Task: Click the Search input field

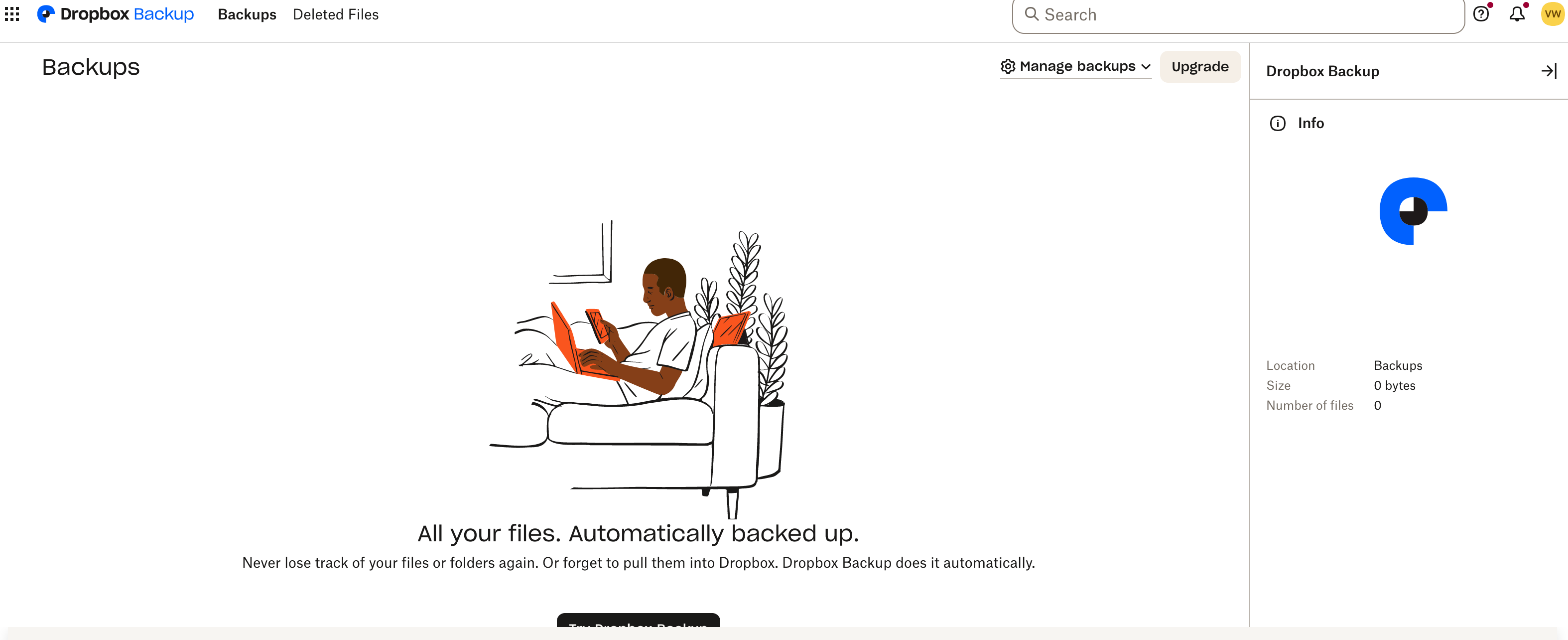Action: coord(1237,15)
